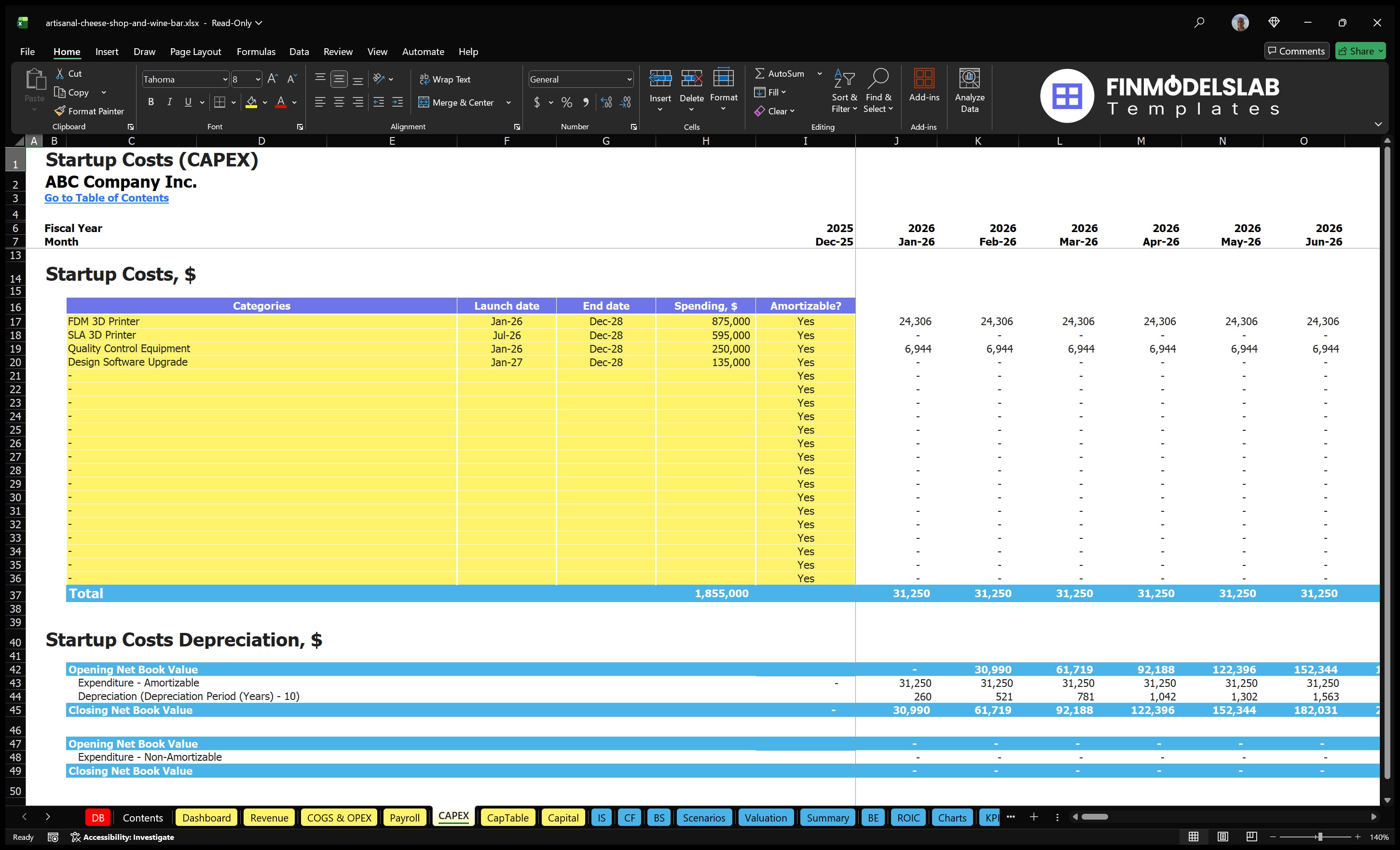This screenshot has width=1400, height=850.
Task: Apply Percent number style
Action: [566, 103]
